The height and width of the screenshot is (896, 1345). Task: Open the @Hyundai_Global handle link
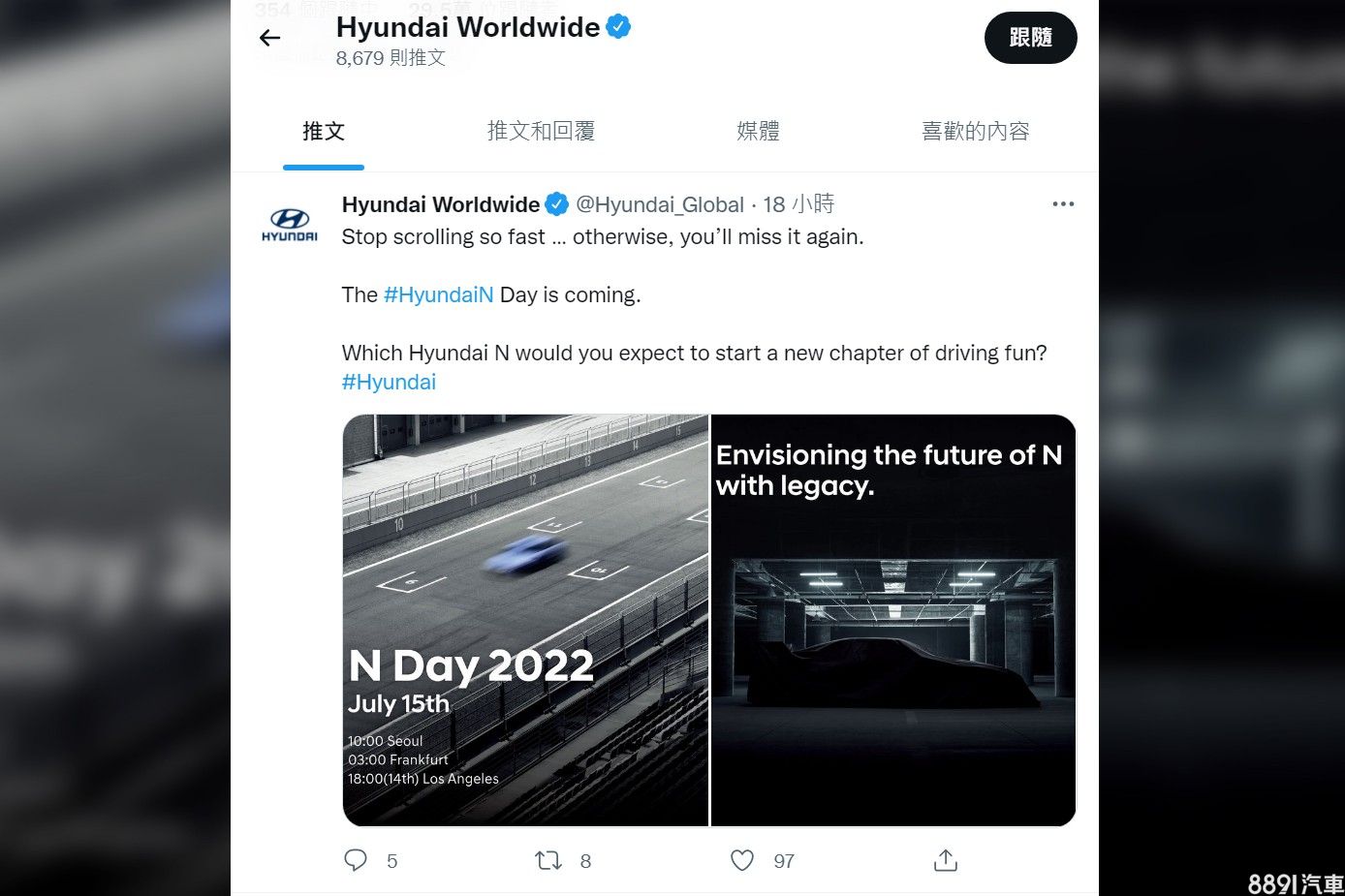660,204
